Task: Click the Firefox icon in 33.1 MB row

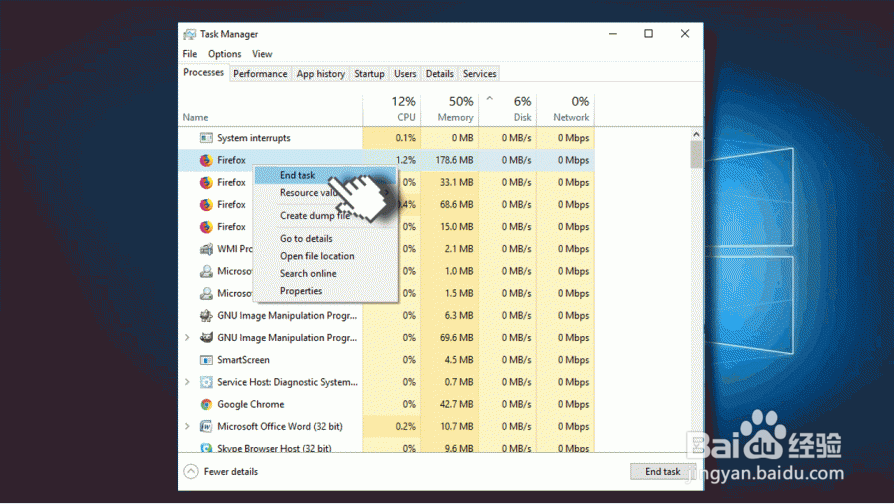Action: coord(206,182)
